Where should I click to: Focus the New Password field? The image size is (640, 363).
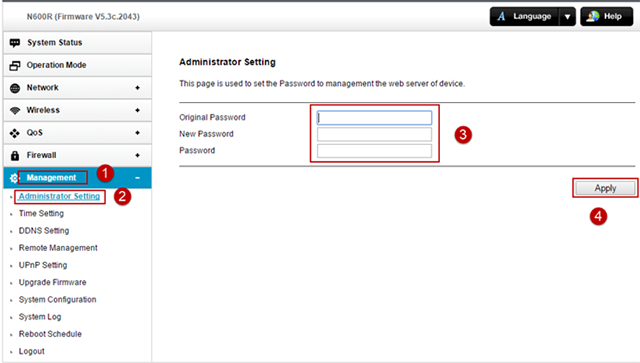coord(374,134)
